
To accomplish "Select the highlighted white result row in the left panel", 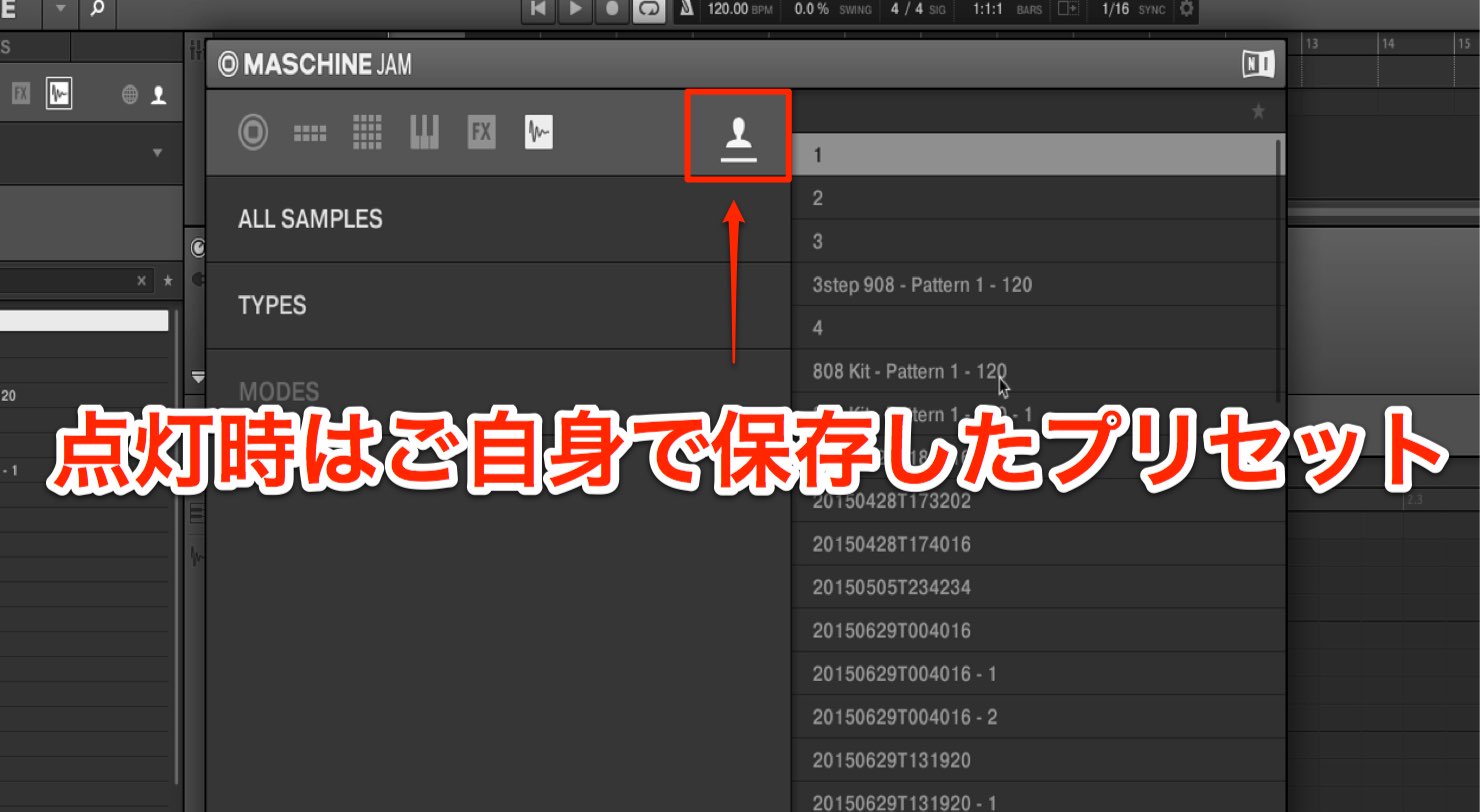I will 84,320.
